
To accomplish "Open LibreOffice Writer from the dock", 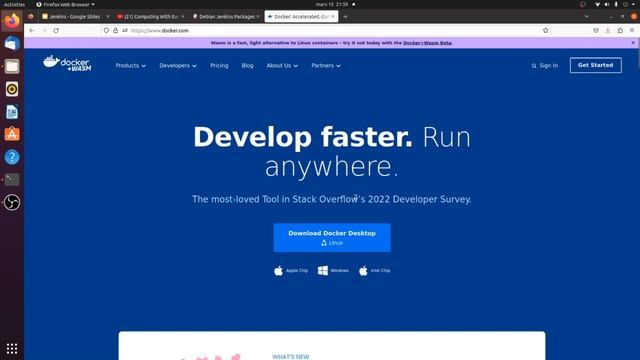I will pos(12,112).
